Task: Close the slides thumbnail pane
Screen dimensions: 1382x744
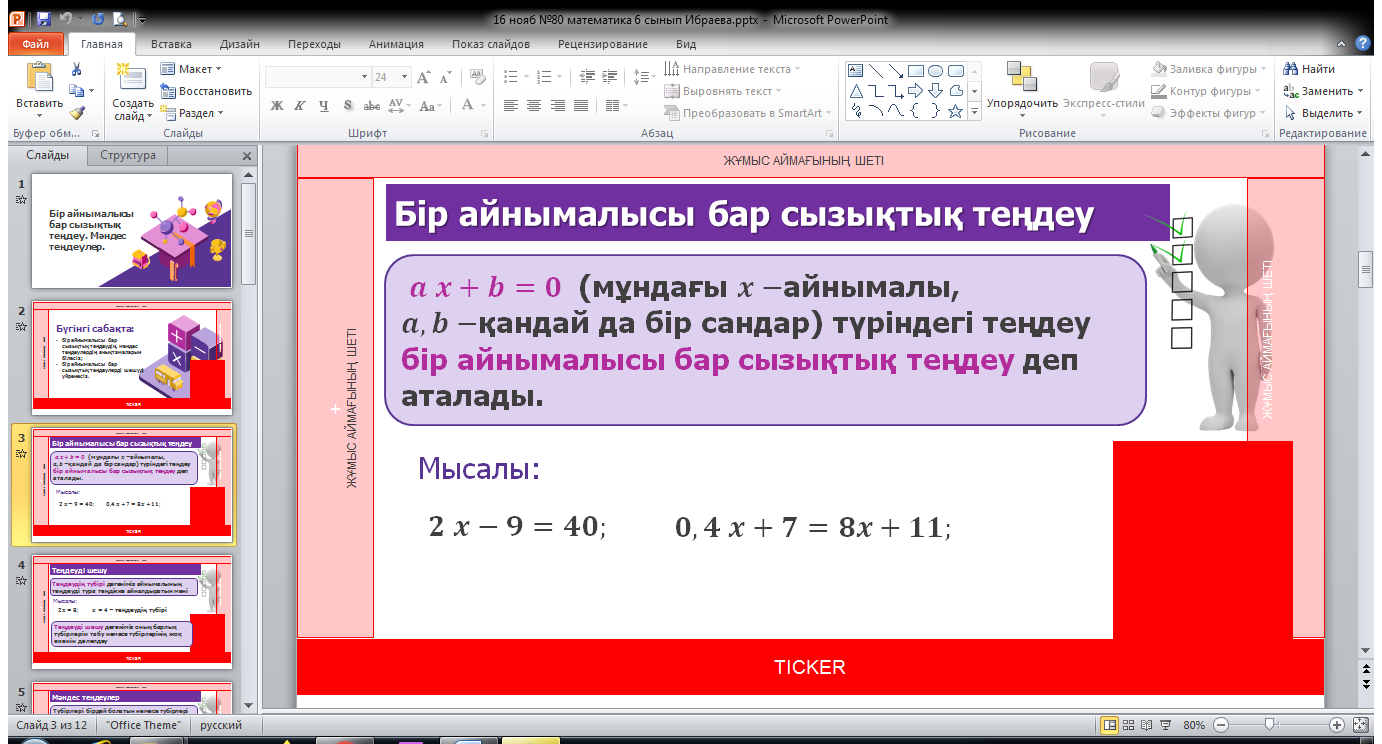Action: 247,156
